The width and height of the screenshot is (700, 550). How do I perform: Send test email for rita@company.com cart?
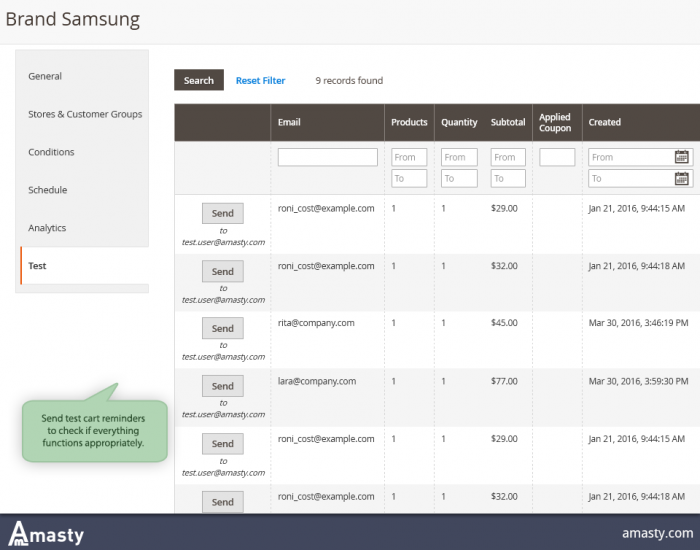223,328
